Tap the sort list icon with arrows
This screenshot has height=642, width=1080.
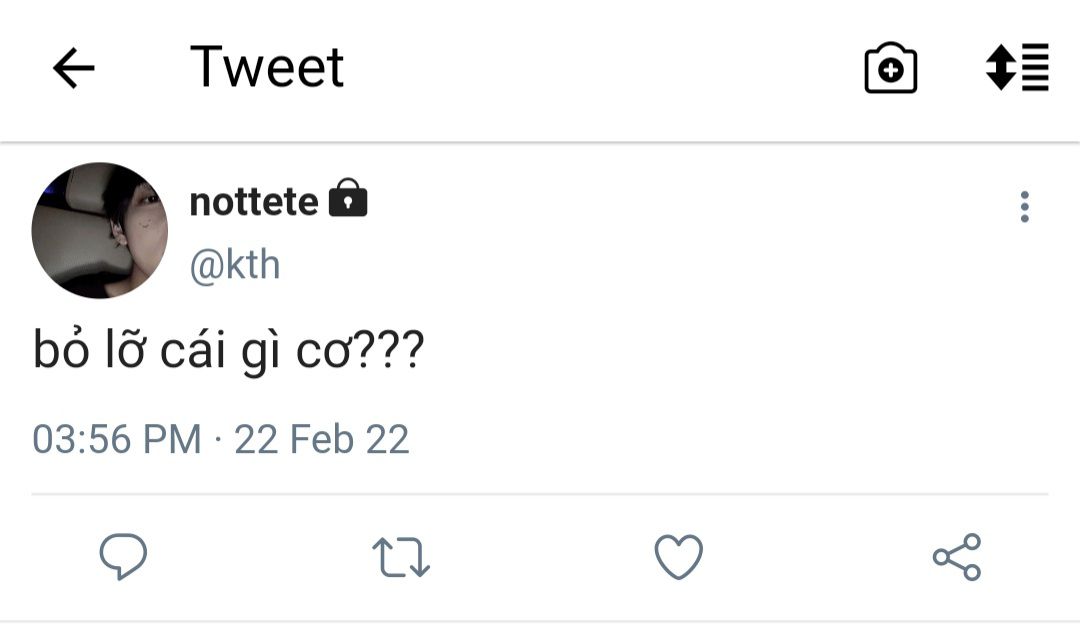1017,68
